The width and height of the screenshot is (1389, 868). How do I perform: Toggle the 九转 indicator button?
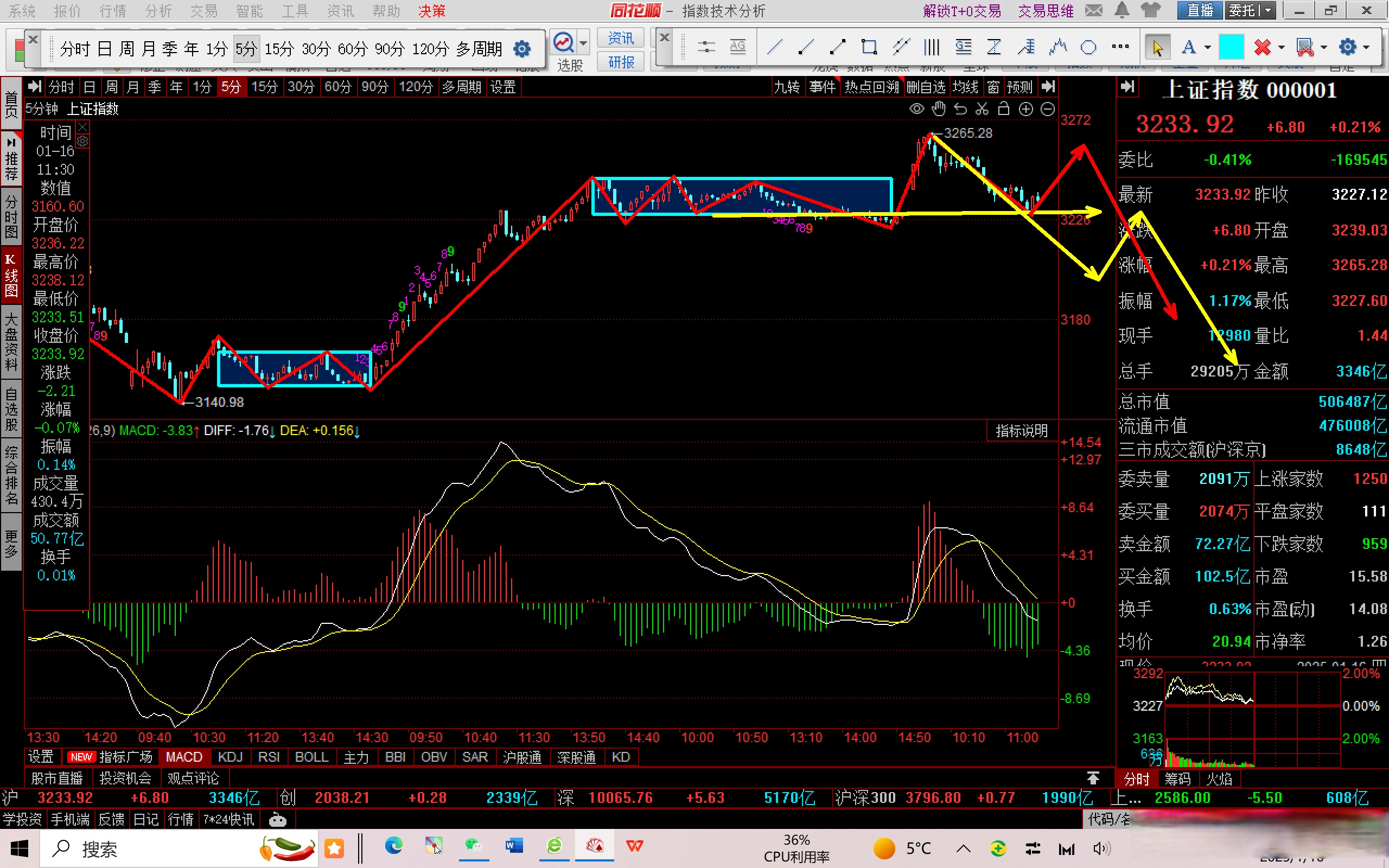787,87
